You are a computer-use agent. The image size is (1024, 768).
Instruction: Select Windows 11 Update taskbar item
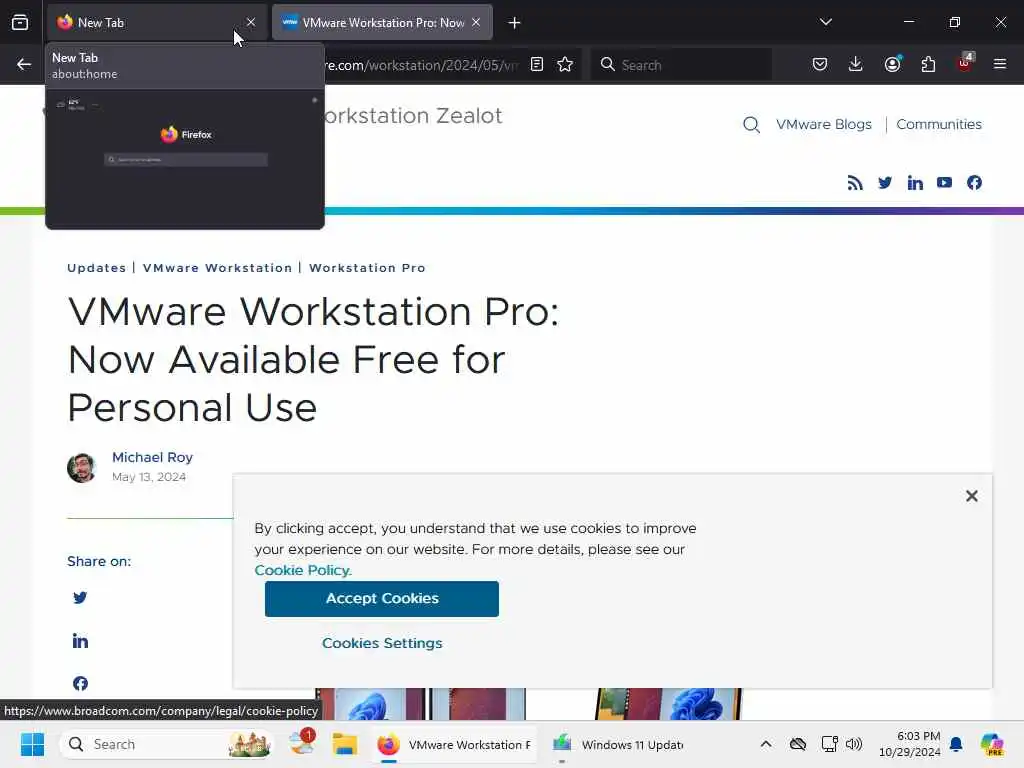(x=618, y=744)
